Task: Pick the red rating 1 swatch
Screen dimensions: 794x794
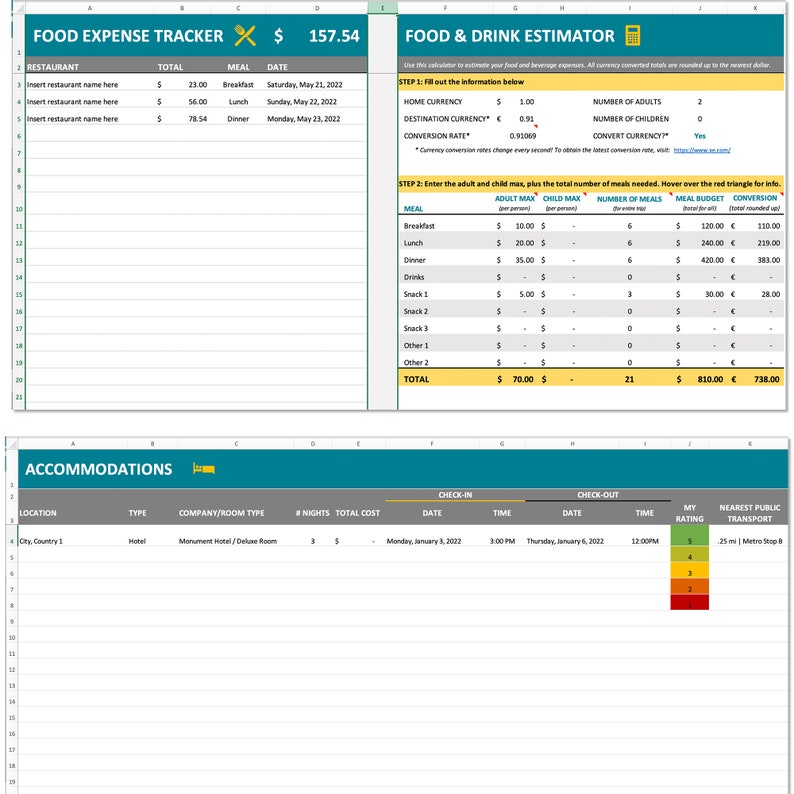Action: tap(689, 605)
